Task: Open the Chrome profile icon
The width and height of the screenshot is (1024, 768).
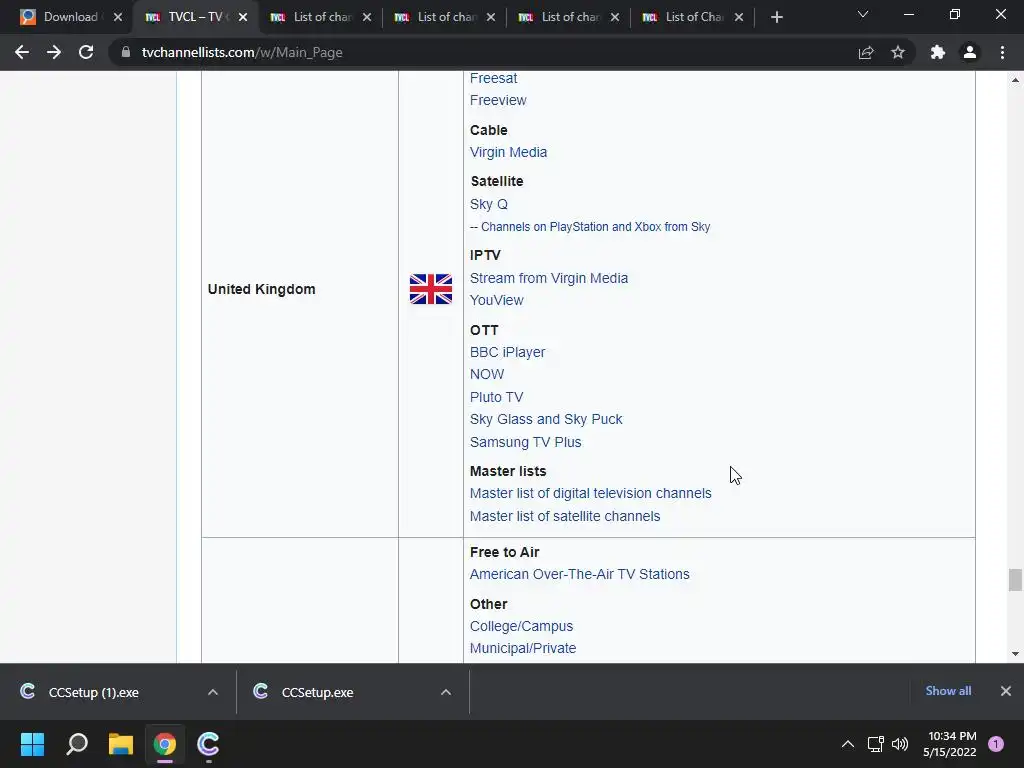Action: [970, 52]
